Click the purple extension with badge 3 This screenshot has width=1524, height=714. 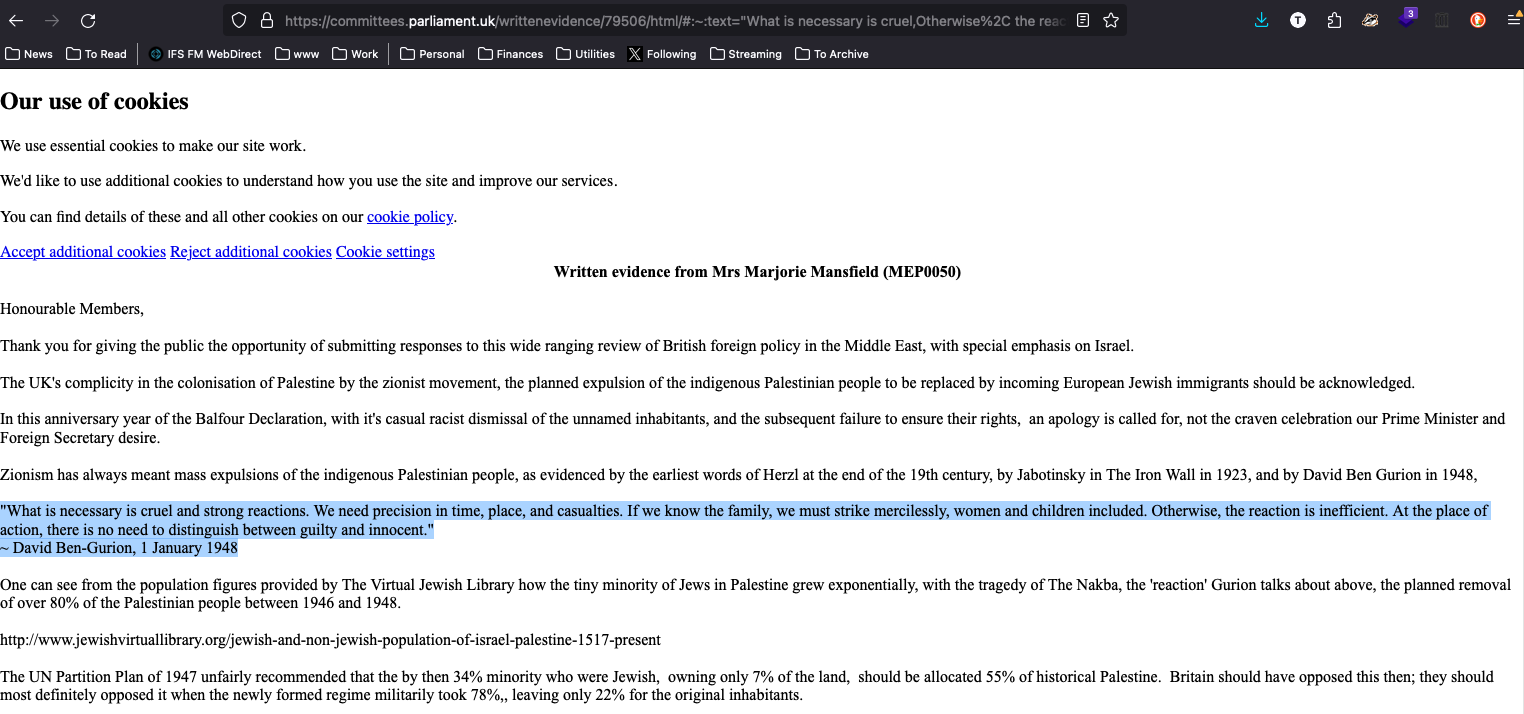click(1406, 21)
